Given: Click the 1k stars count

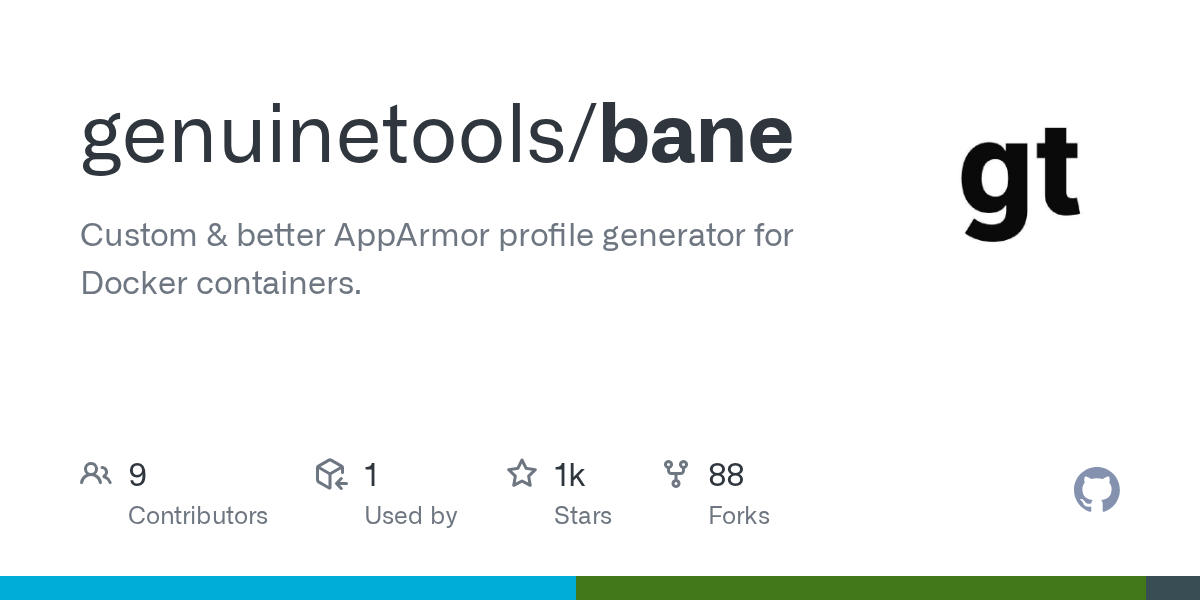Looking at the screenshot, I should (x=570, y=474).
